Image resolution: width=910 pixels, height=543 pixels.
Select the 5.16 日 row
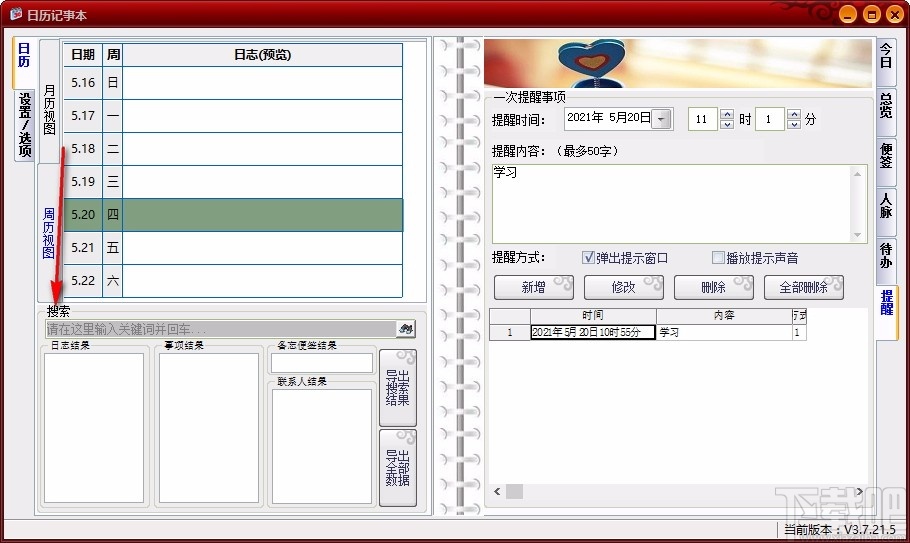[233, 83]
